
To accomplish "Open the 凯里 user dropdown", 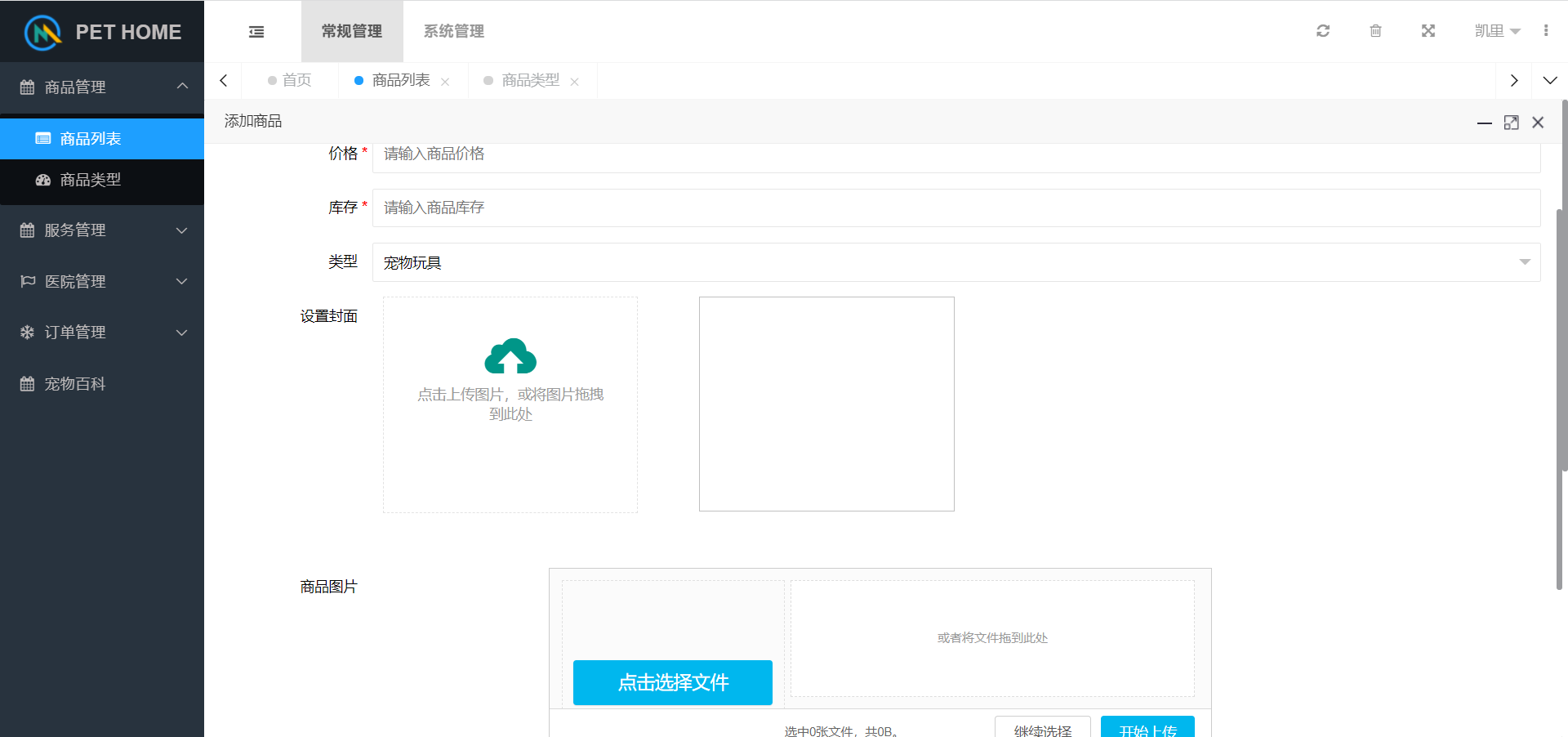I will (x=1497, y=31).
